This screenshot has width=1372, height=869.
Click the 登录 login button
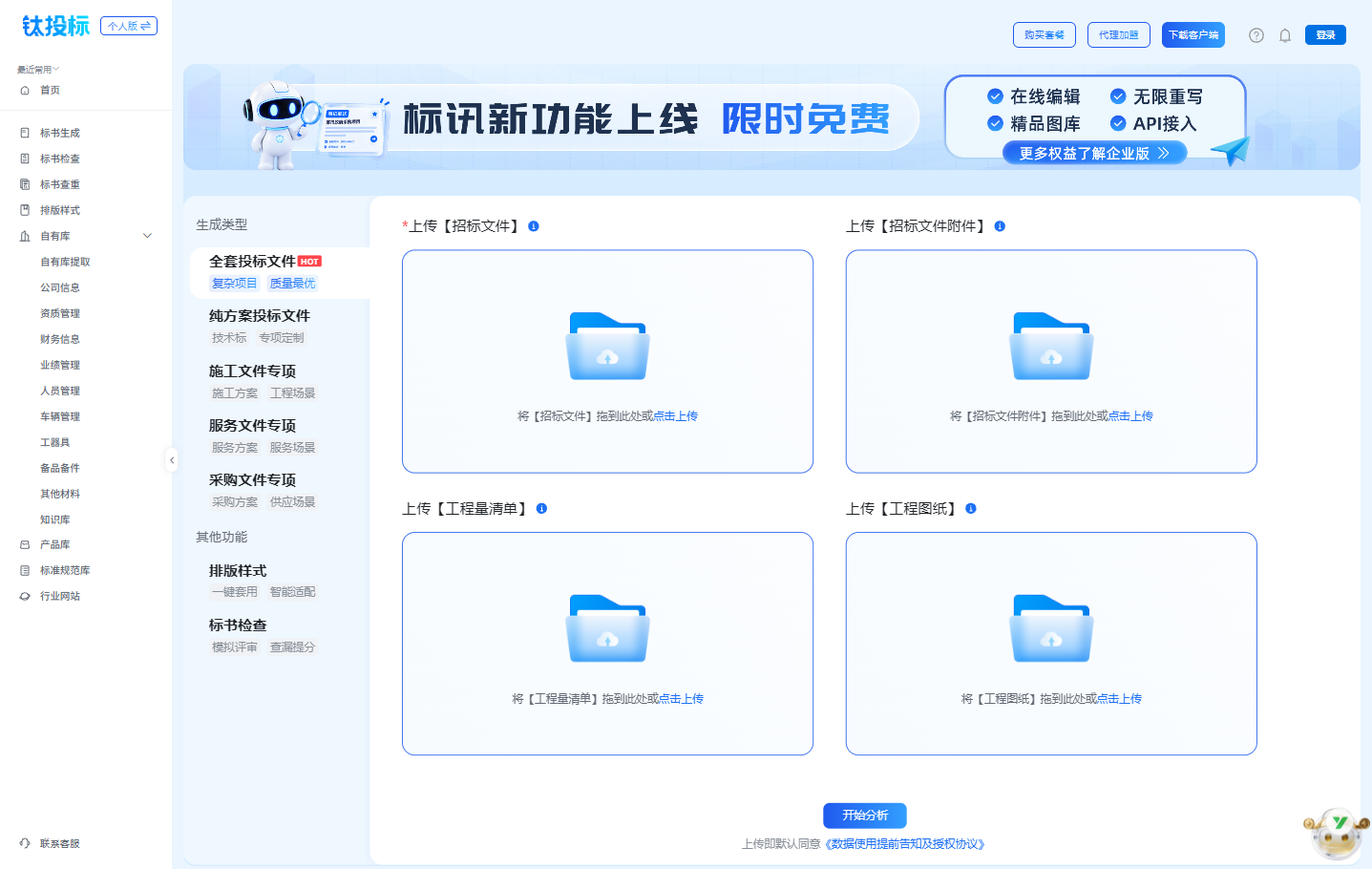[1325, 35]
